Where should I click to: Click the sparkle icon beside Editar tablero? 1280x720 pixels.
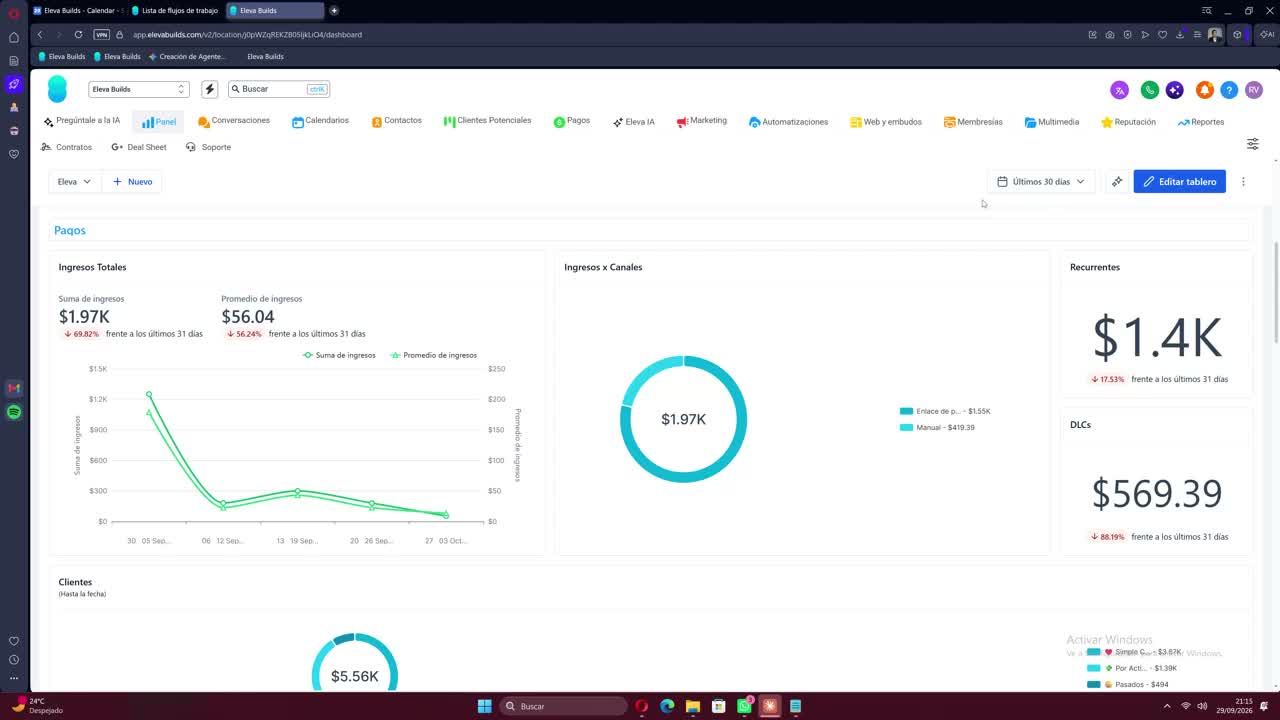pyautogui.click(x=1117, y=182)
